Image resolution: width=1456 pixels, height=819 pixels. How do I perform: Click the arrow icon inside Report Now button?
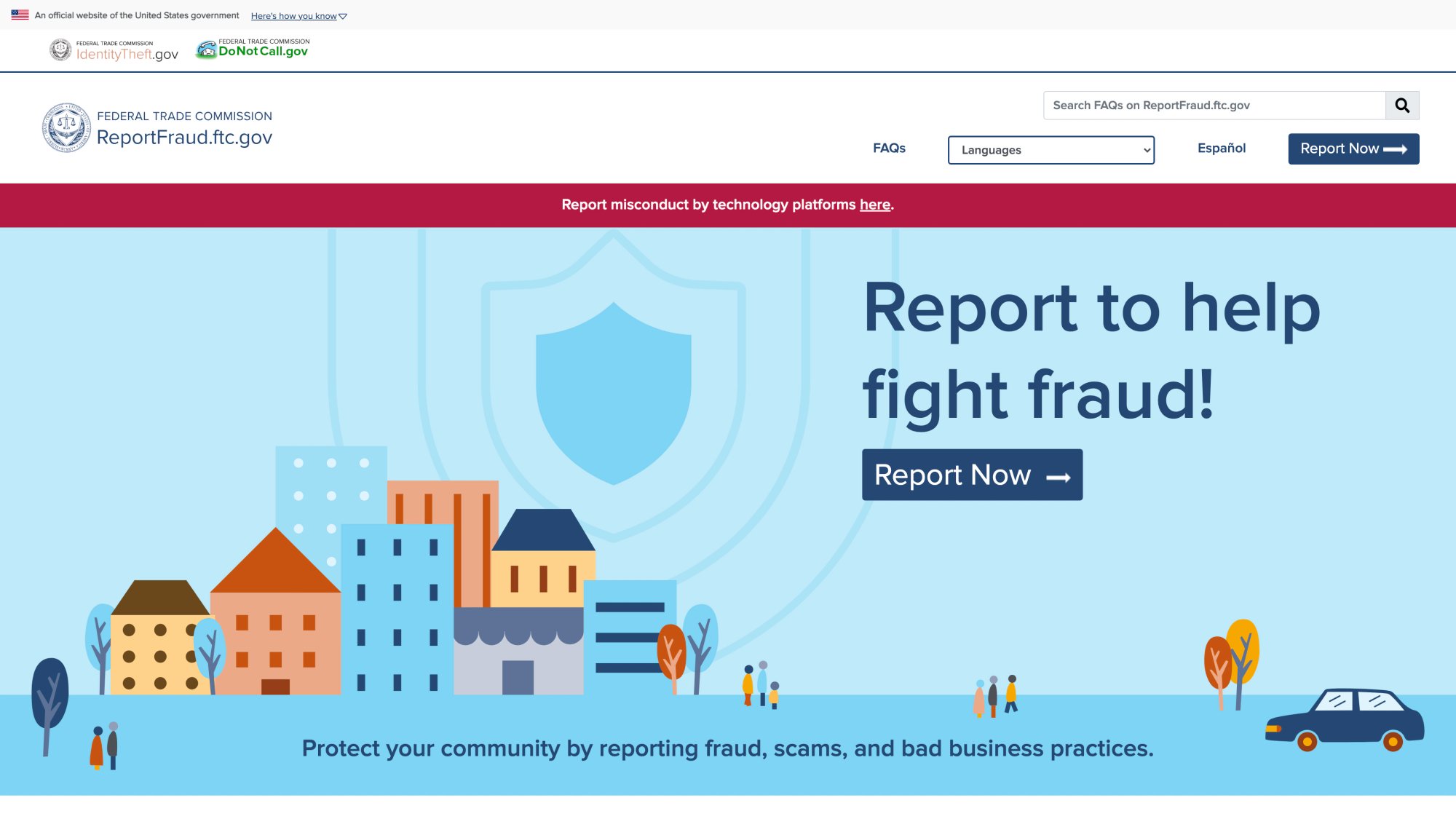point(1399,149)
